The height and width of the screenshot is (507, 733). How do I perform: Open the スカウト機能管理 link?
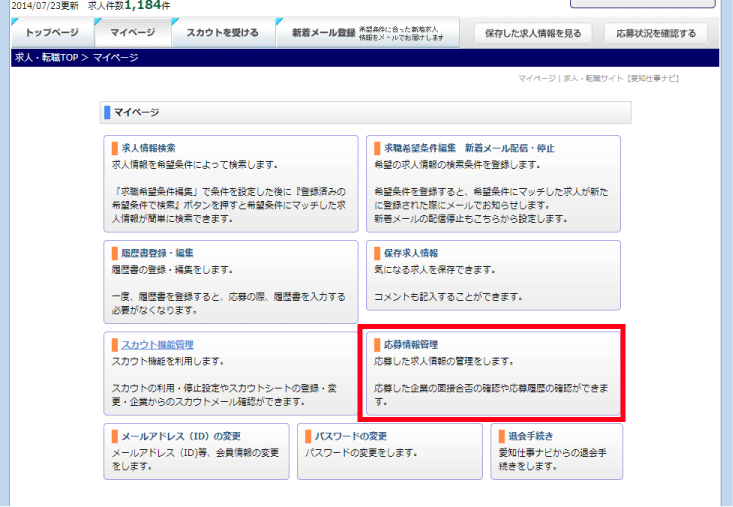(x=157, y=345)
